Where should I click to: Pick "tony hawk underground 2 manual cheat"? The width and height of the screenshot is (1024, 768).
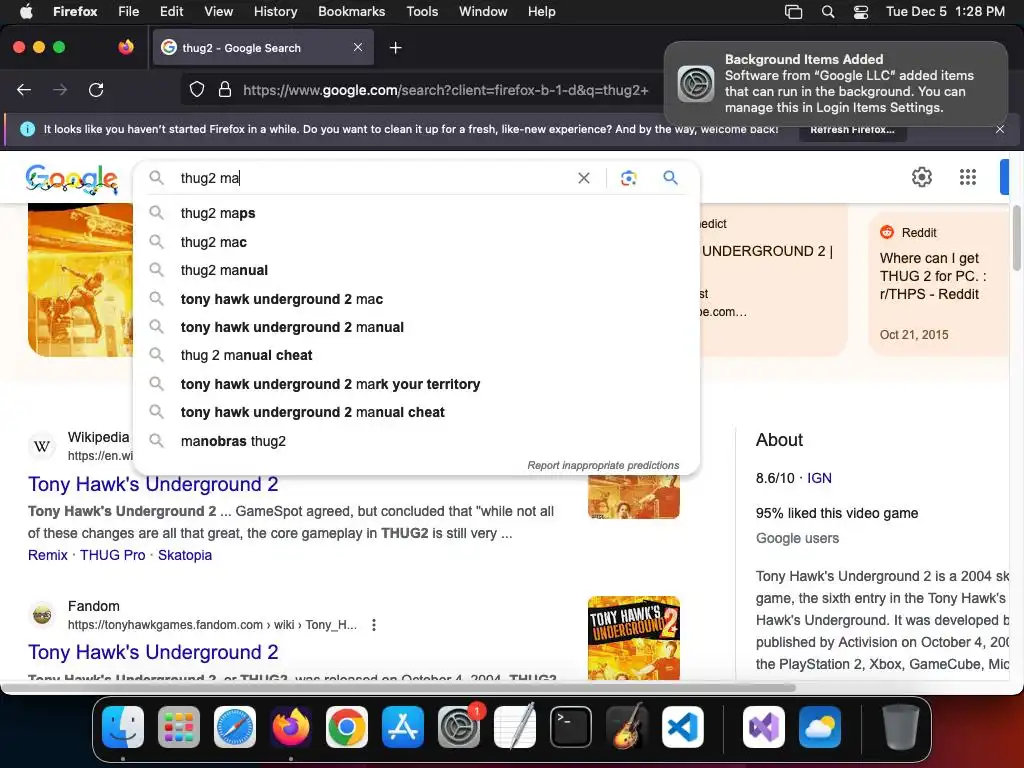tap(416, 411)
